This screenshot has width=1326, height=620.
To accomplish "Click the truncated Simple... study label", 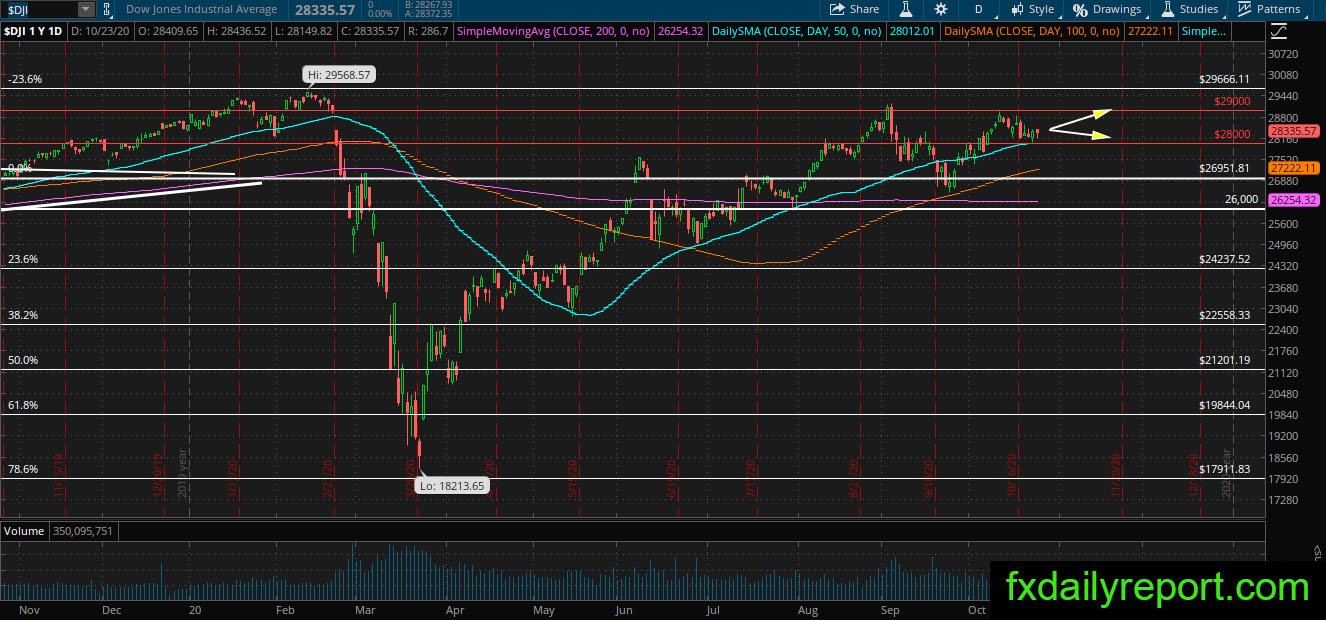I will tap(1203, 32).
